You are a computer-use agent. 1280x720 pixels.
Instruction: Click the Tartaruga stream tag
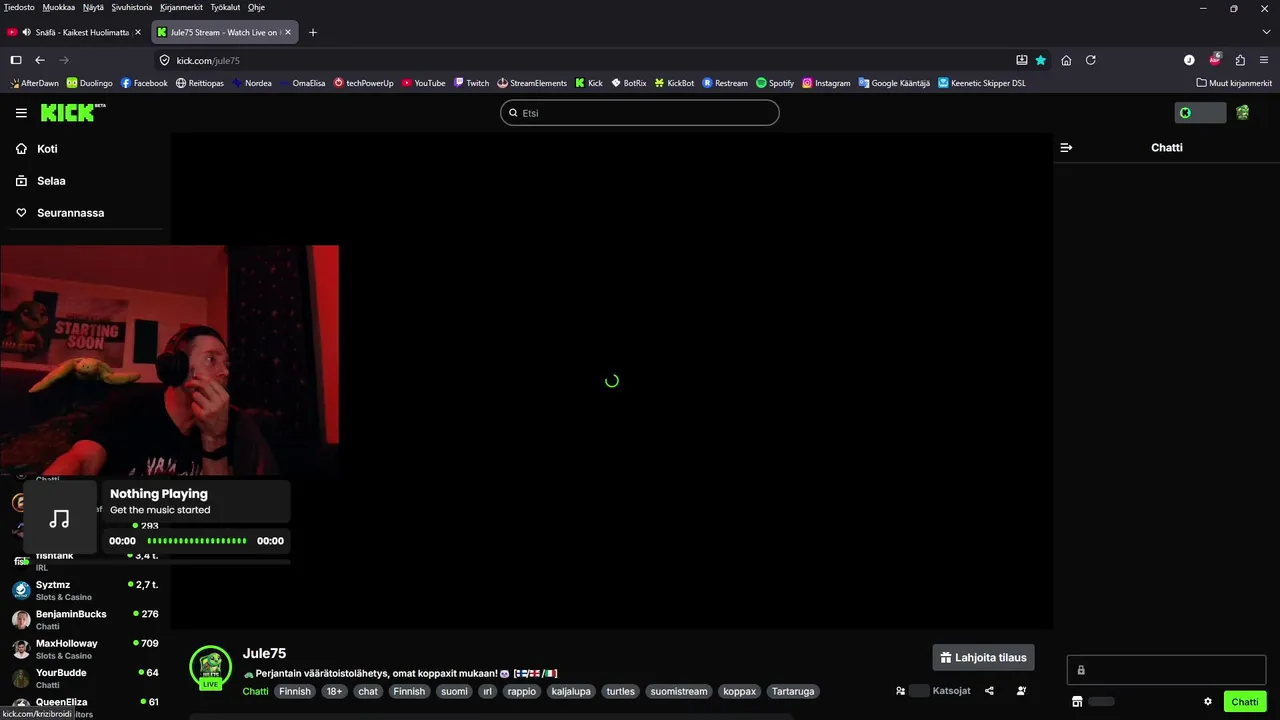click(x=793, y=691)
